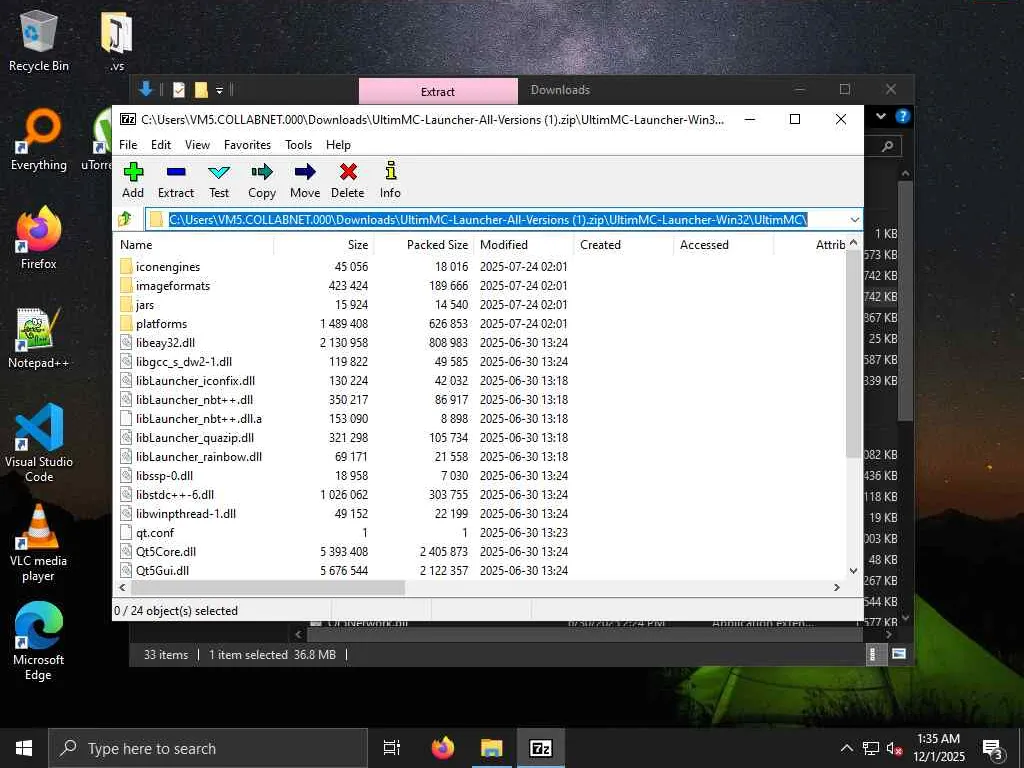This screenshot has height=768, width=1024.
Task: Sort list by Name column
Action: (x=195, y=245)
